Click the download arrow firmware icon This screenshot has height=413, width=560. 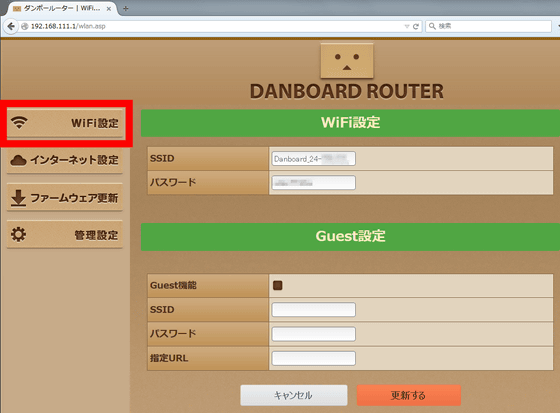[18, 198]
